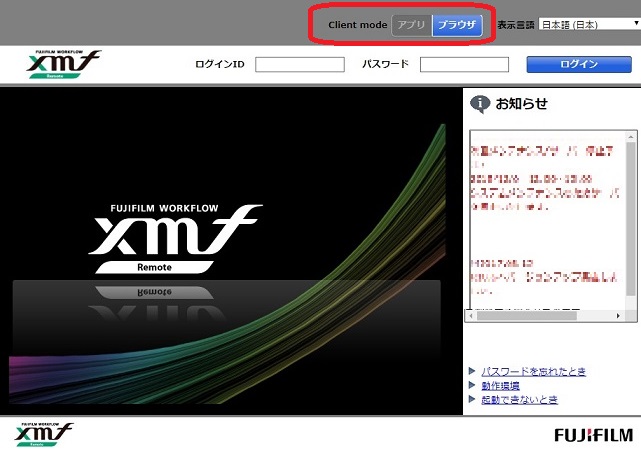The image size is (641, 458).
Task: Open the 表示言語 language dropdown
Action: 589,25
